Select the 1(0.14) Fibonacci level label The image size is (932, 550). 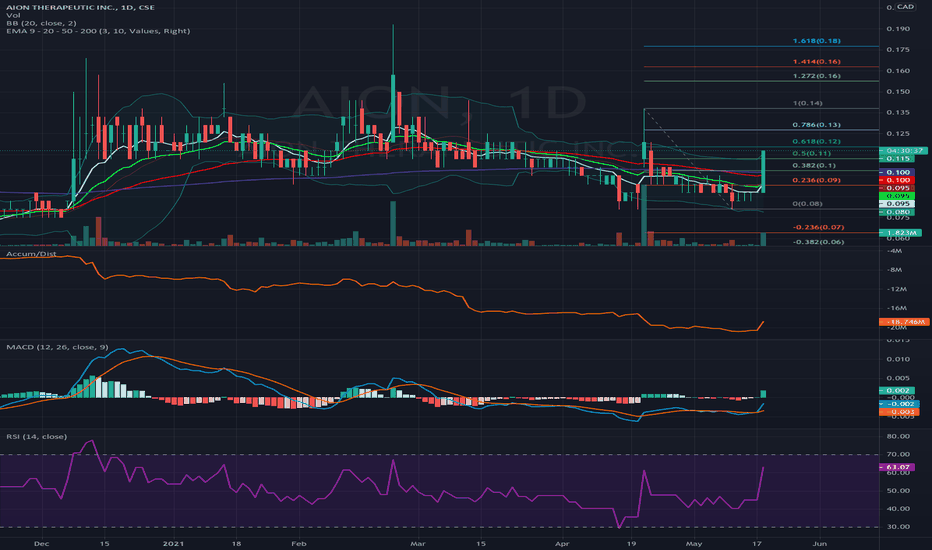click(807, 103)
